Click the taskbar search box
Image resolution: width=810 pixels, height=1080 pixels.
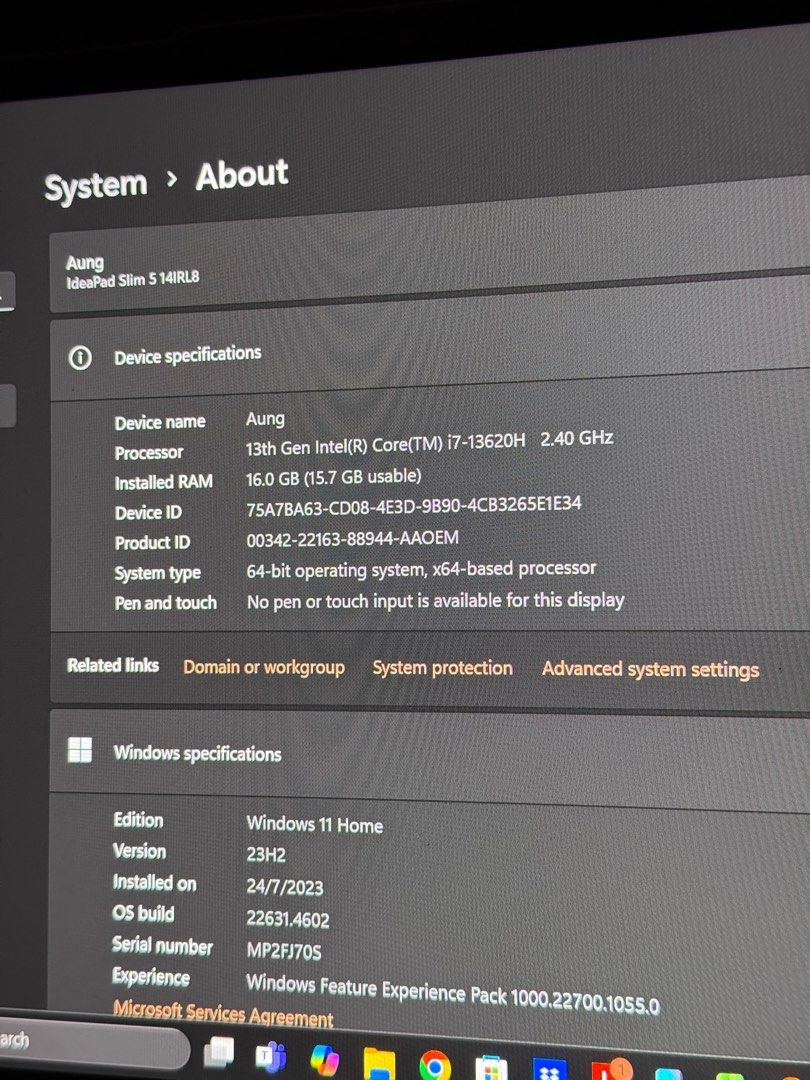coord(93,1043)
